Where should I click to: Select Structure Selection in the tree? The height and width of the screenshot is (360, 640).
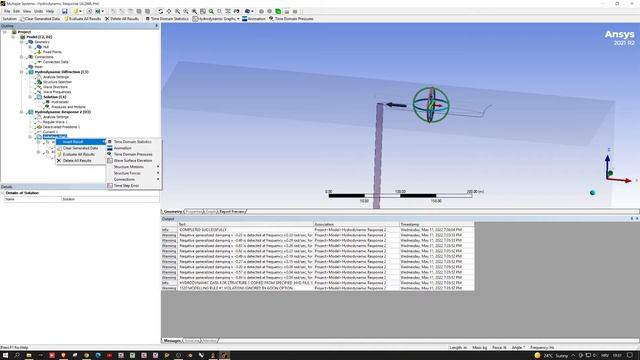pos(57,82)
